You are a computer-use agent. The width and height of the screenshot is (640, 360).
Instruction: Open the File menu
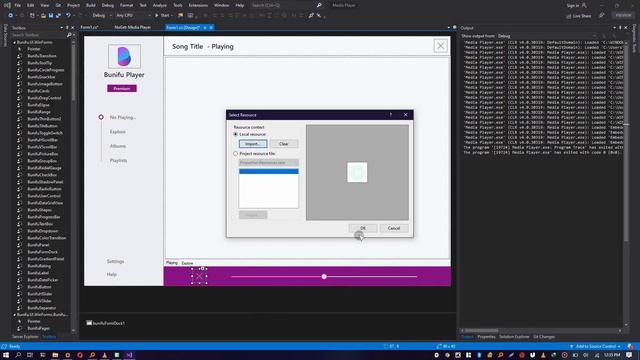point(18,5)
